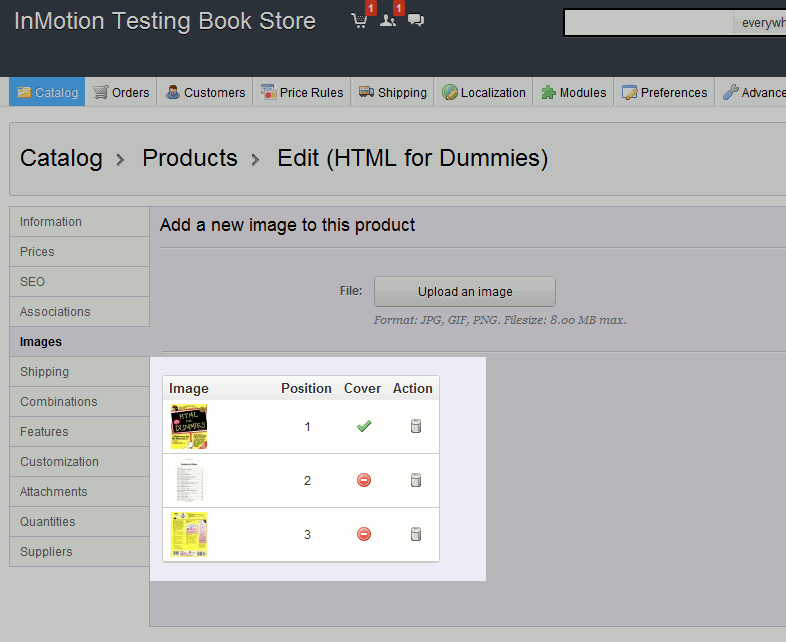Screen dimensions: 786x642
Task: Set image 2 as the cover
Action: [364, 481]
